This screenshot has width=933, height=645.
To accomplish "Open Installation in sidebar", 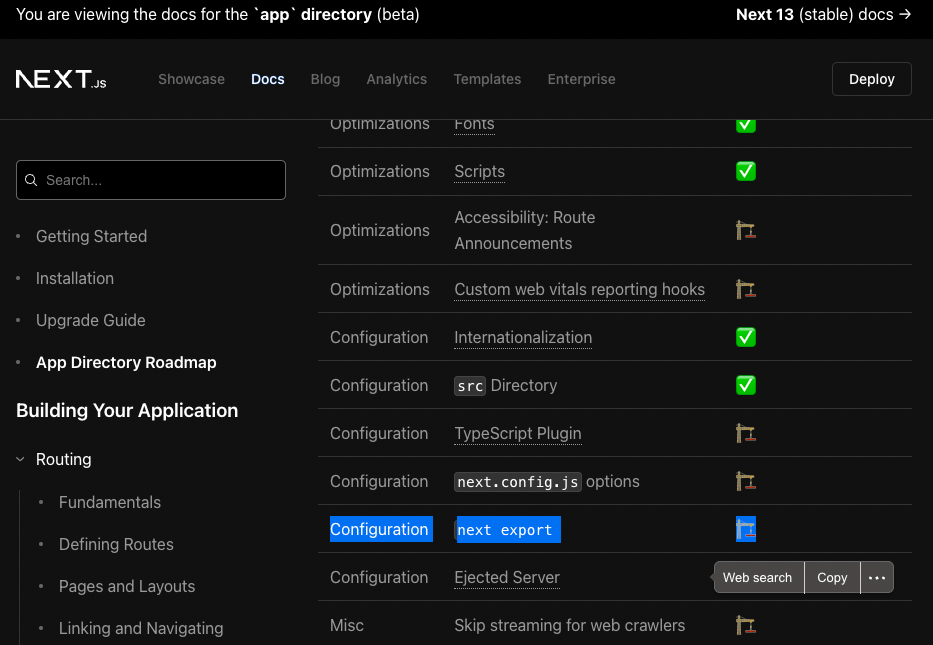I will 75,278.
